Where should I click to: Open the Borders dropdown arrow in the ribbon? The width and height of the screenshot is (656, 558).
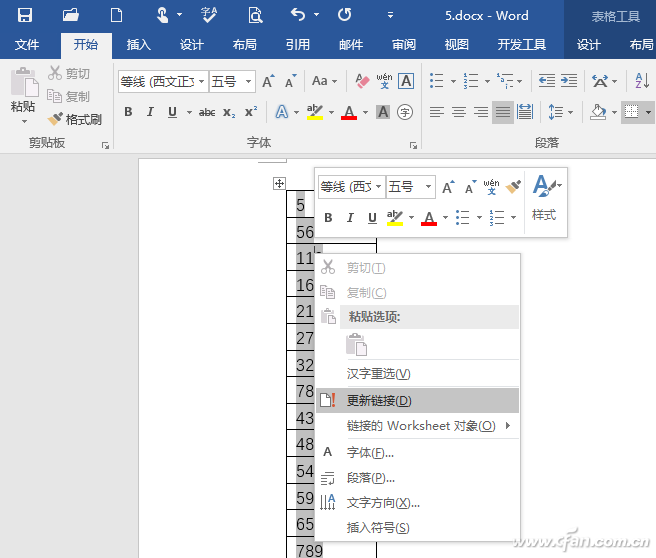(648, 112)
